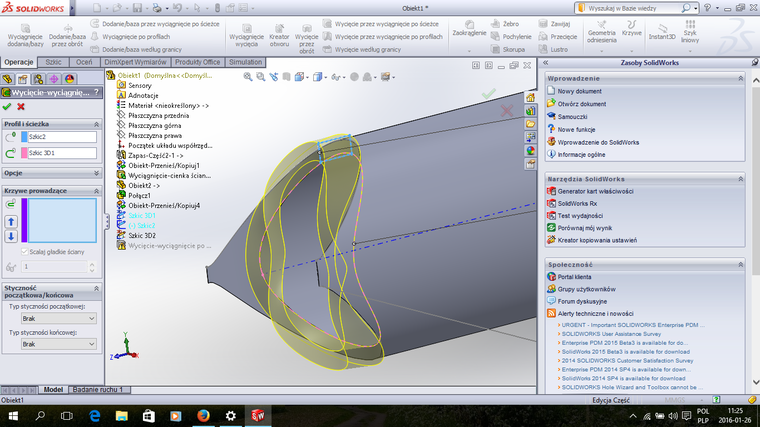Open PropertyManager tab icon
Screen dimensions: 760x427
pos(22,79)
